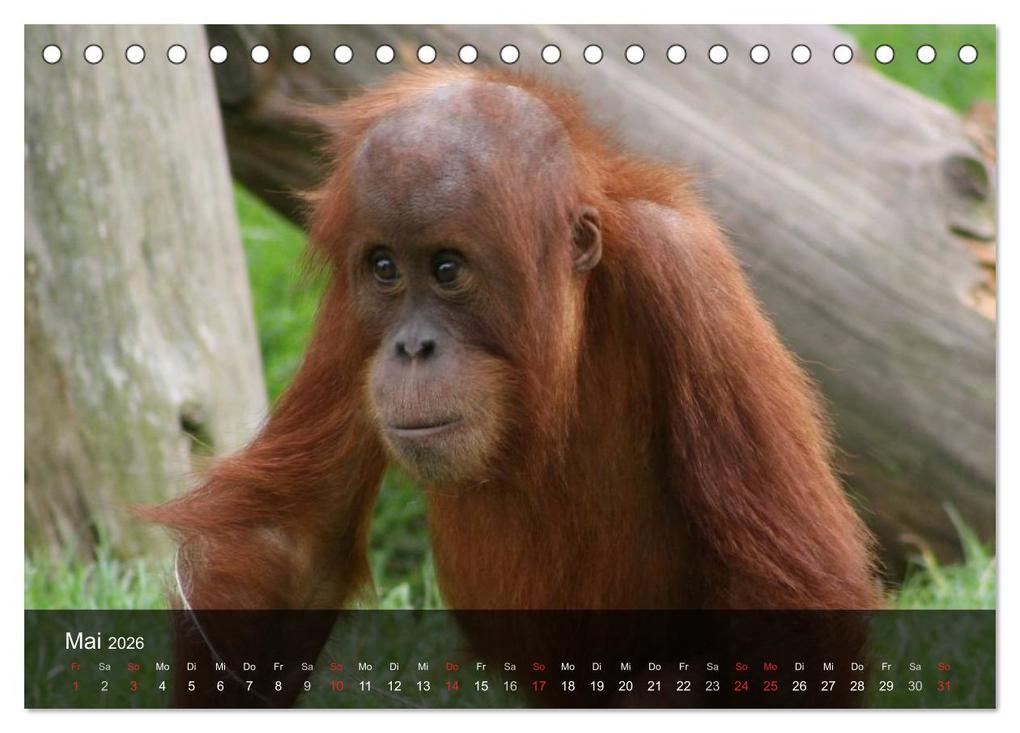This screenshot has height=733, width=1020.
Task: Select day 28 under Do
Action: [857, 686]
